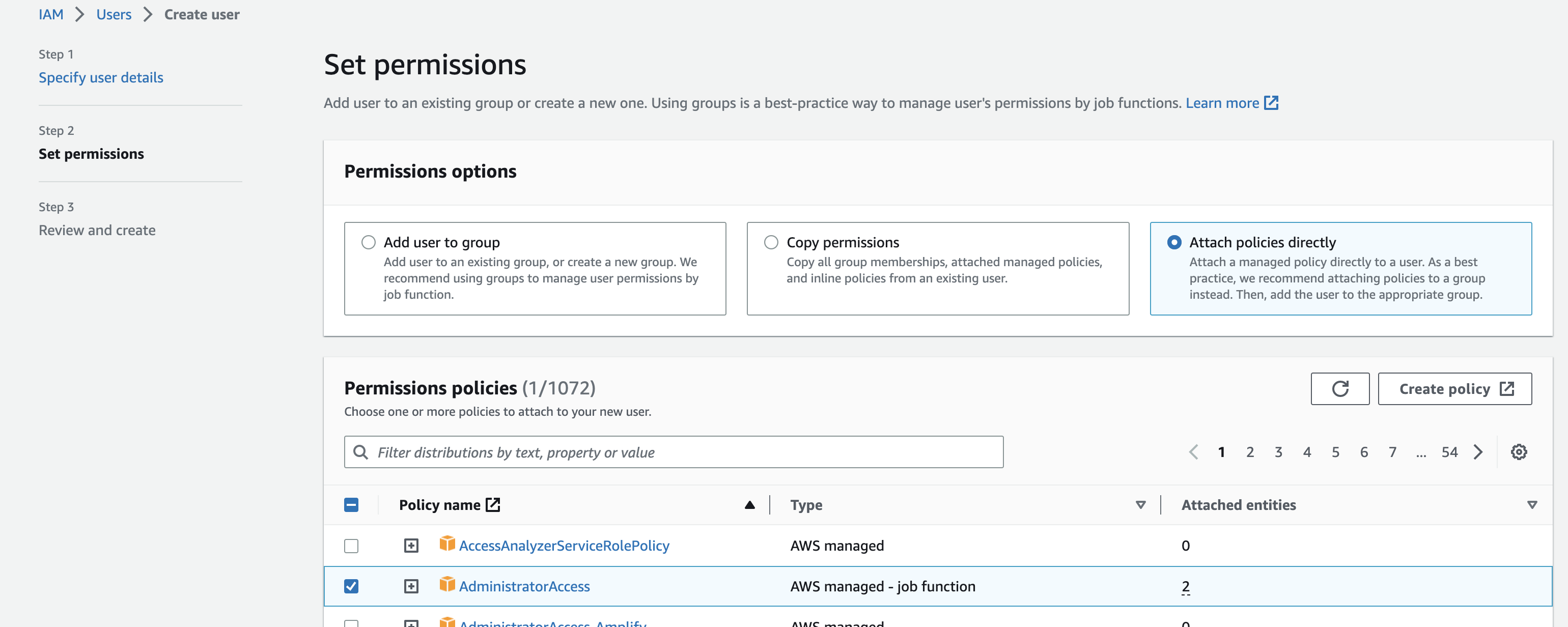Click the 'AWS managed - job function' cell
This screenshot has width=1568, height=627.
[883, 586]
